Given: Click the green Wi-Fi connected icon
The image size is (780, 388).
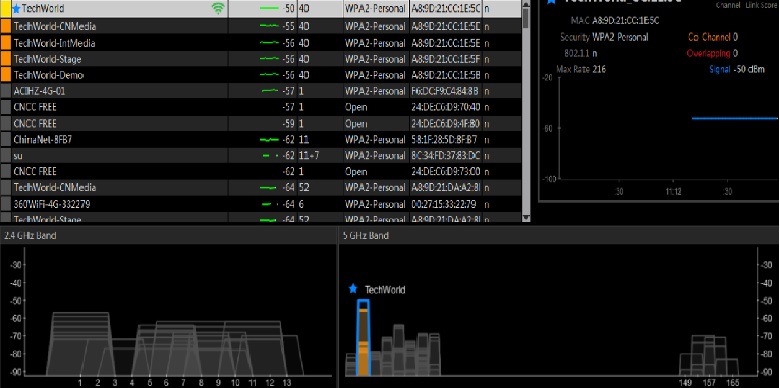Looking at the screenshot, I should 218,8.
